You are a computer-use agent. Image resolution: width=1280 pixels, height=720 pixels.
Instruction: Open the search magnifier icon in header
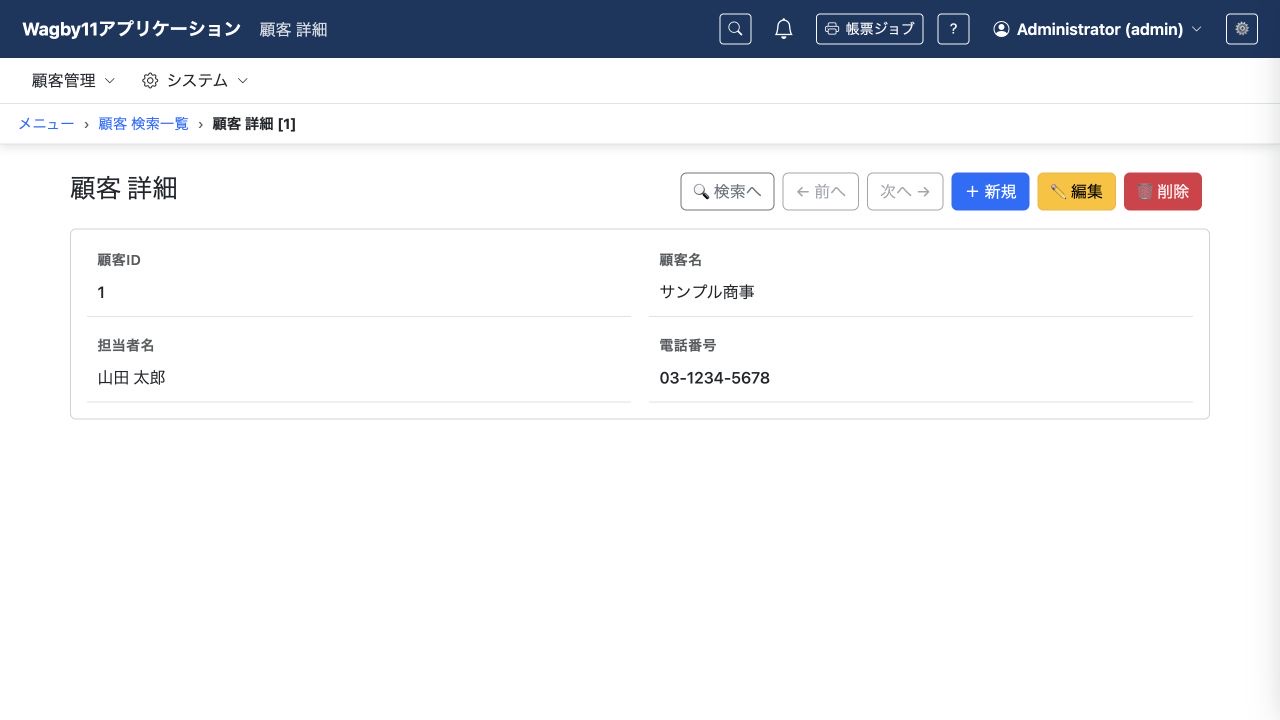(x=735, y=29)
